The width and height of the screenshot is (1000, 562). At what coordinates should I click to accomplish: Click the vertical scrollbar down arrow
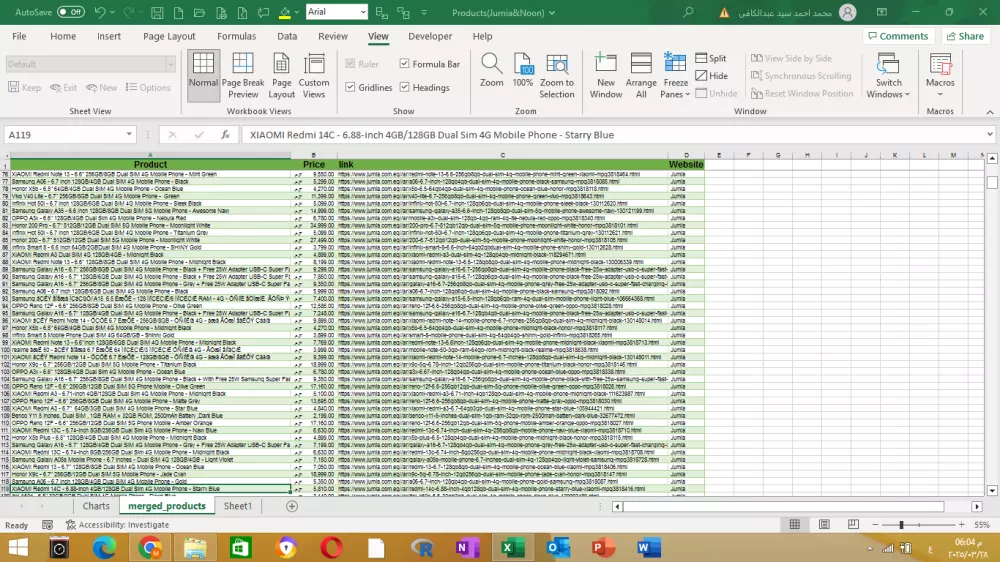[x=992, y=490]
